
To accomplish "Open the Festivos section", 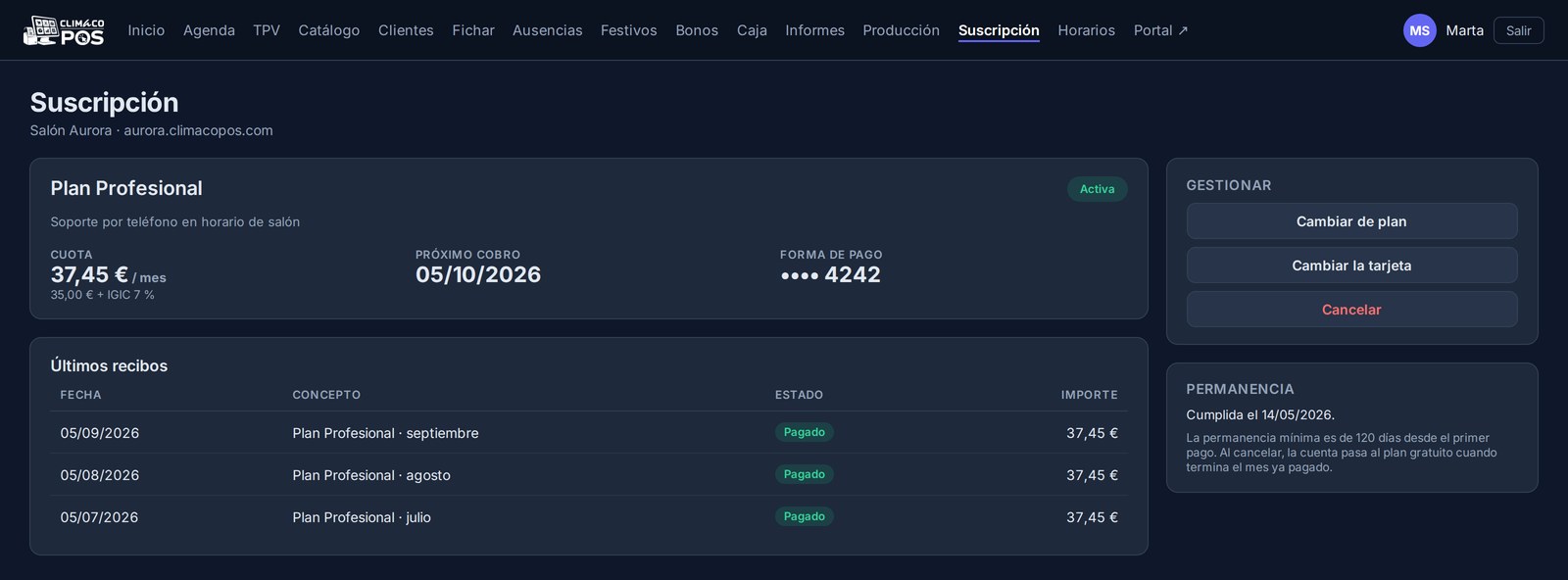I will point(629,30).
